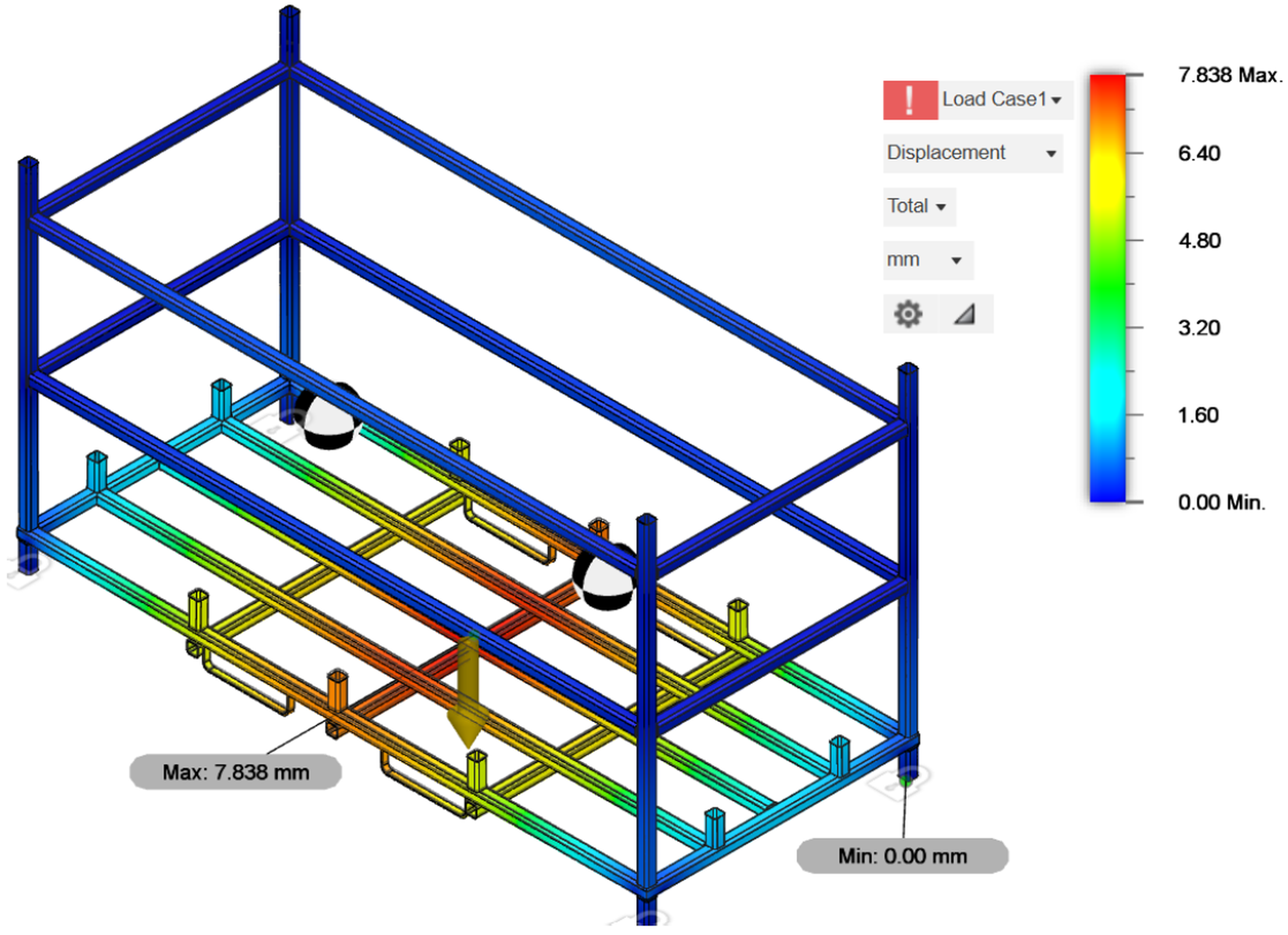This screenshot has height=935, width=1288.
Task: Expand the Total component dropdown
Action: pyautogui.click(x=918, y=206)
